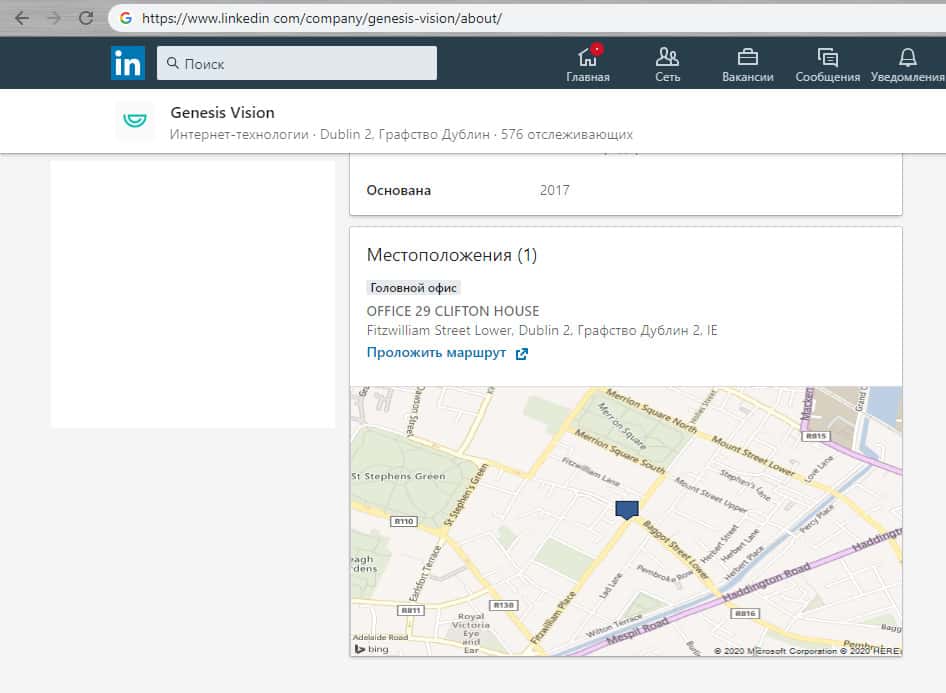The height and width of the screenshot is (693, 946).
Task: Click the Genesis Vision company logo
Action: (x=134, y=120)
